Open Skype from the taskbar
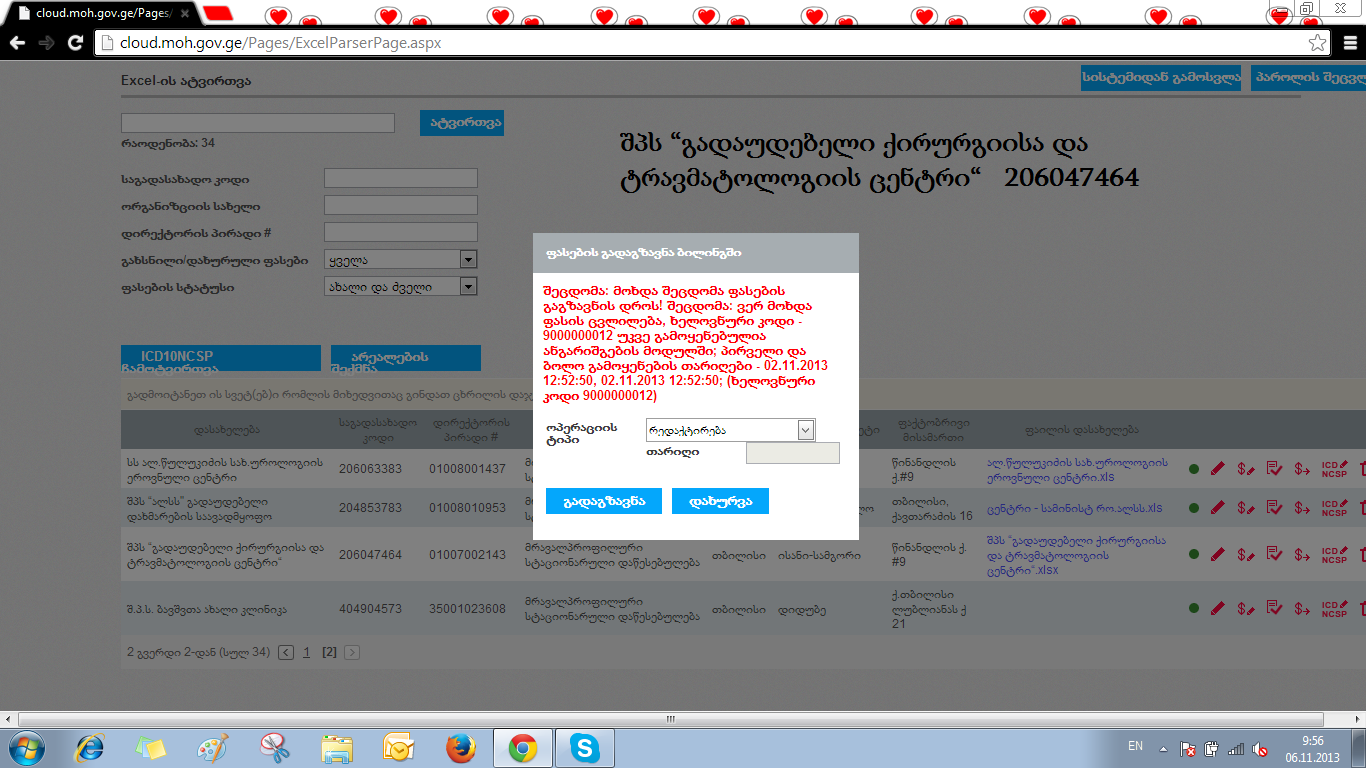Image resolution: width=1366 pixels, height=768 pixels. [585, 748]
